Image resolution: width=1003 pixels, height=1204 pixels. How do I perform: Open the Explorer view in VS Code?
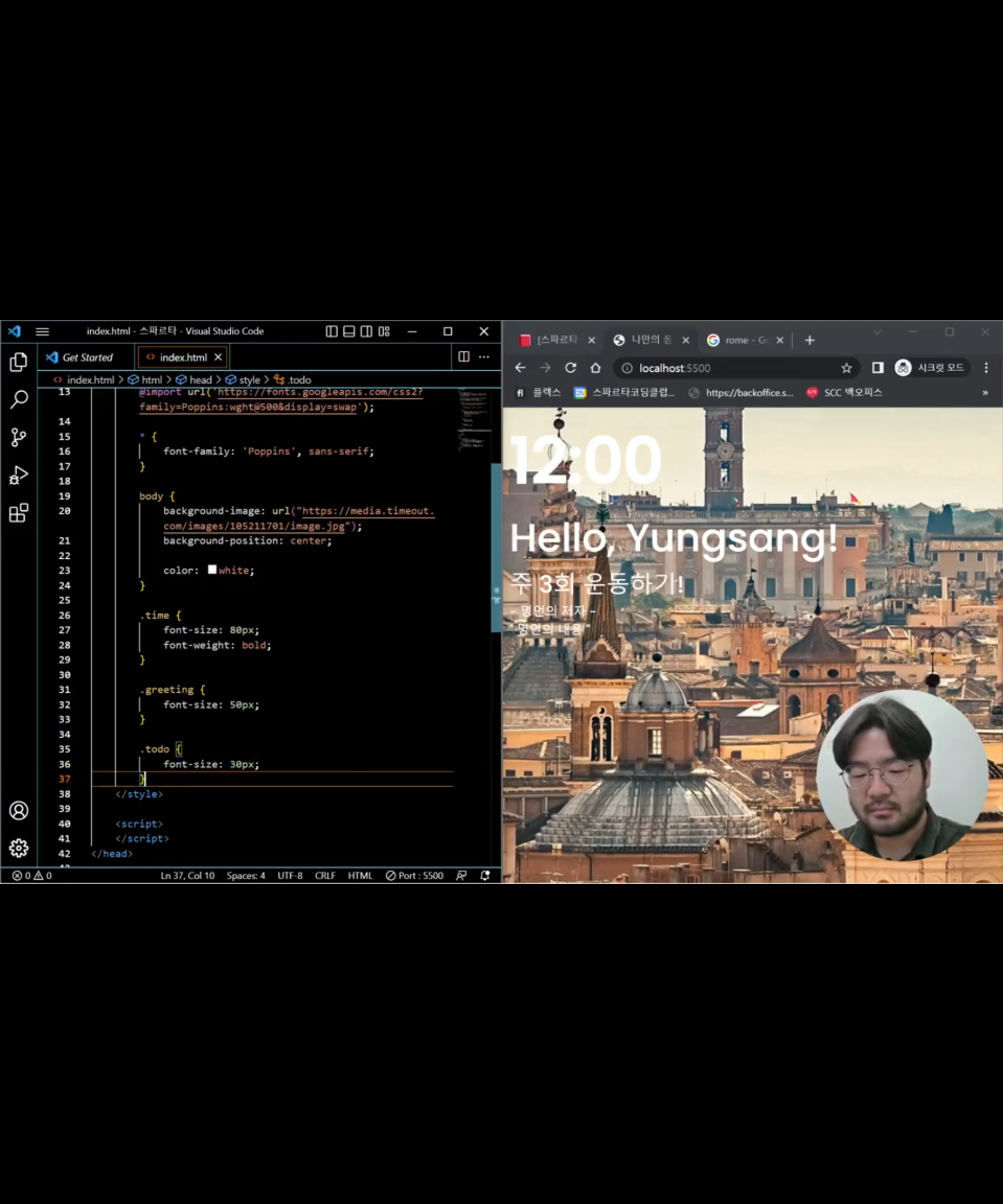(x=18, y=362)
